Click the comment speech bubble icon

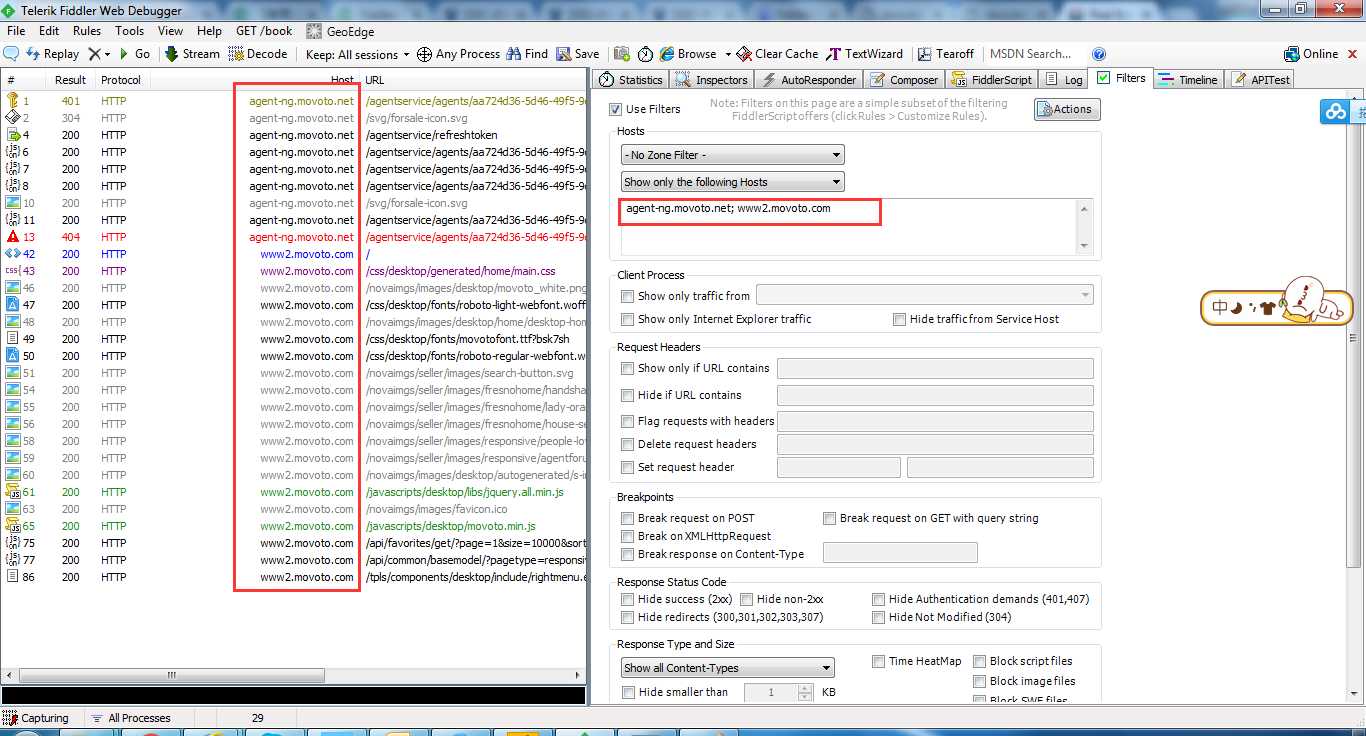[12, 54]
